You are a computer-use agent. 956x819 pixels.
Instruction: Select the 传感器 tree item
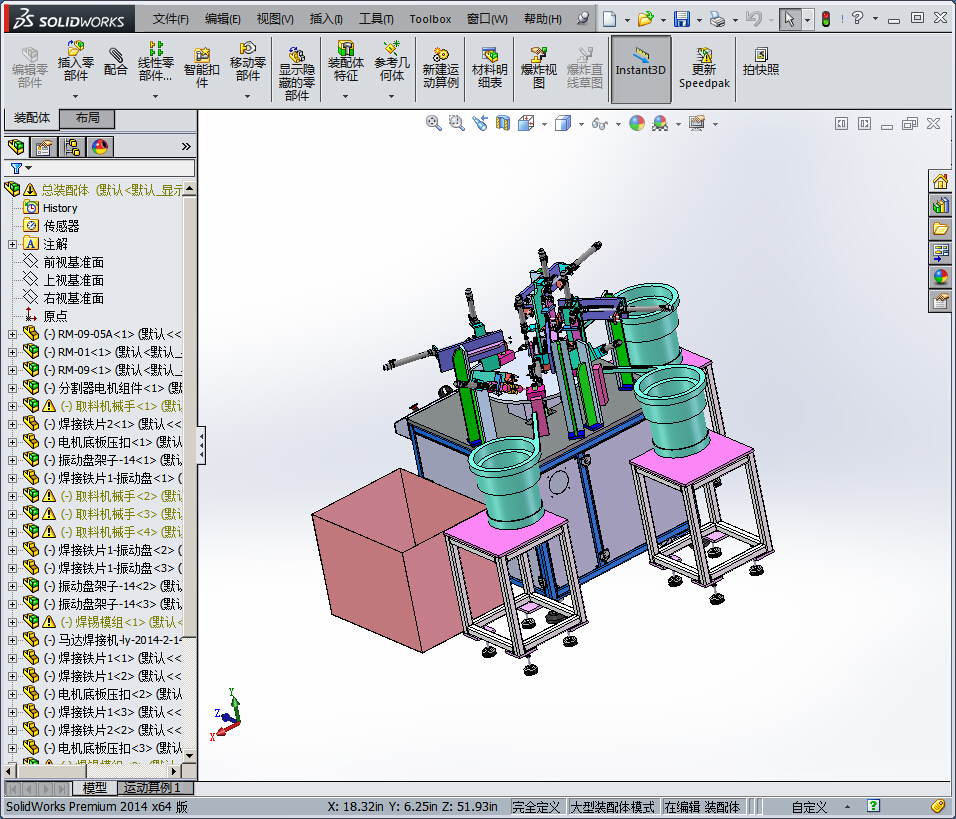[61, 226]
